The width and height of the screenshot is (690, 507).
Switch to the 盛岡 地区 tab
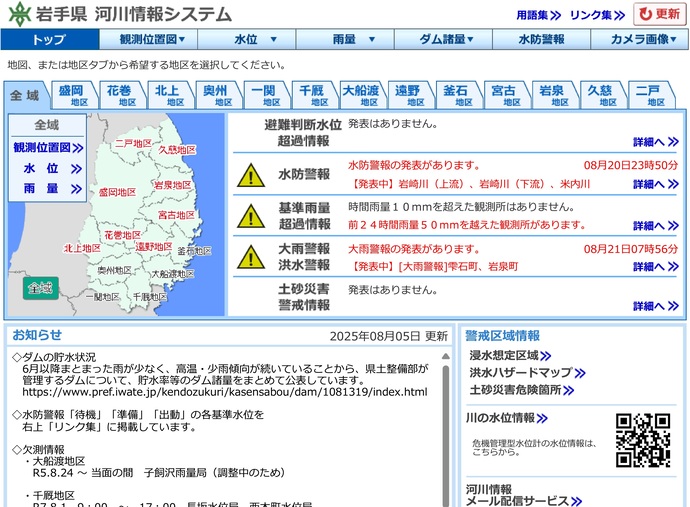click(71, 95)
